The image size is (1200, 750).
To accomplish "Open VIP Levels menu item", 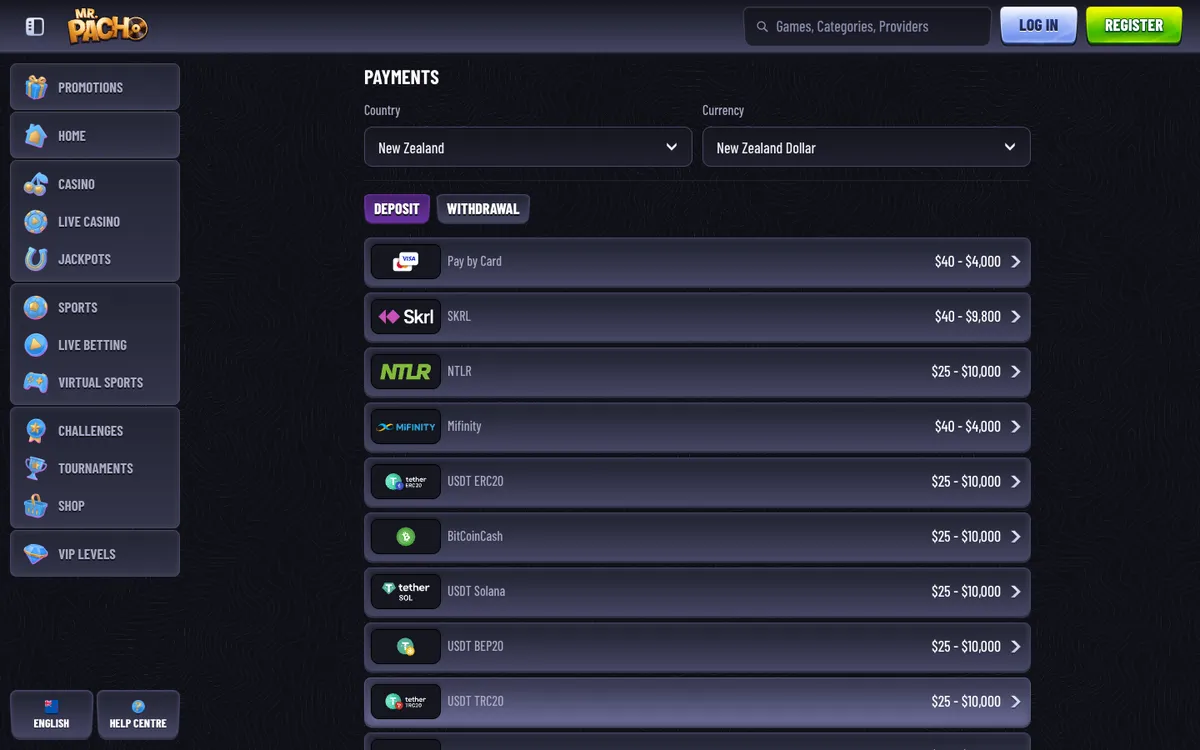I will (95, 554).
